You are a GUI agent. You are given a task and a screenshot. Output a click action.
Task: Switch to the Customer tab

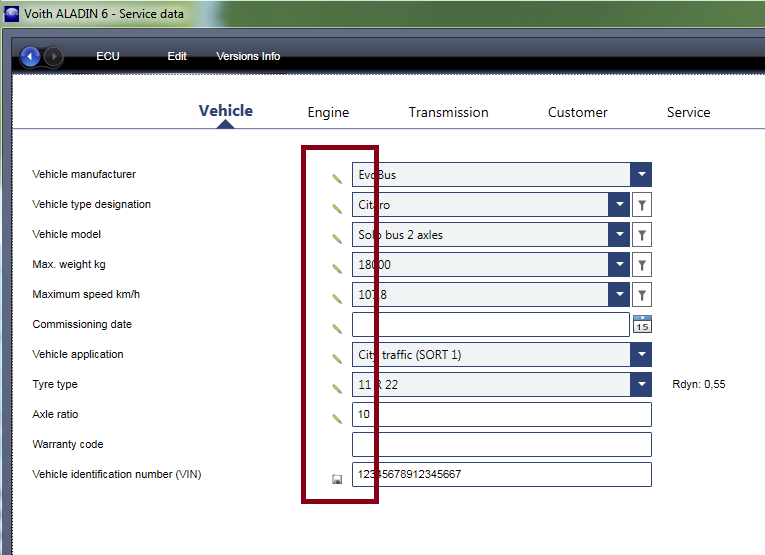(578, 113)
